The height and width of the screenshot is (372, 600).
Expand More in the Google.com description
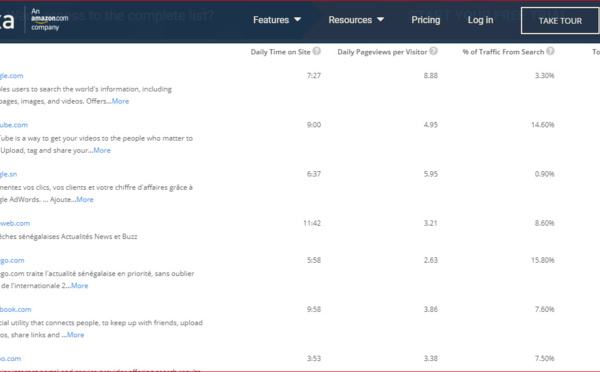(x=121, y=101)
